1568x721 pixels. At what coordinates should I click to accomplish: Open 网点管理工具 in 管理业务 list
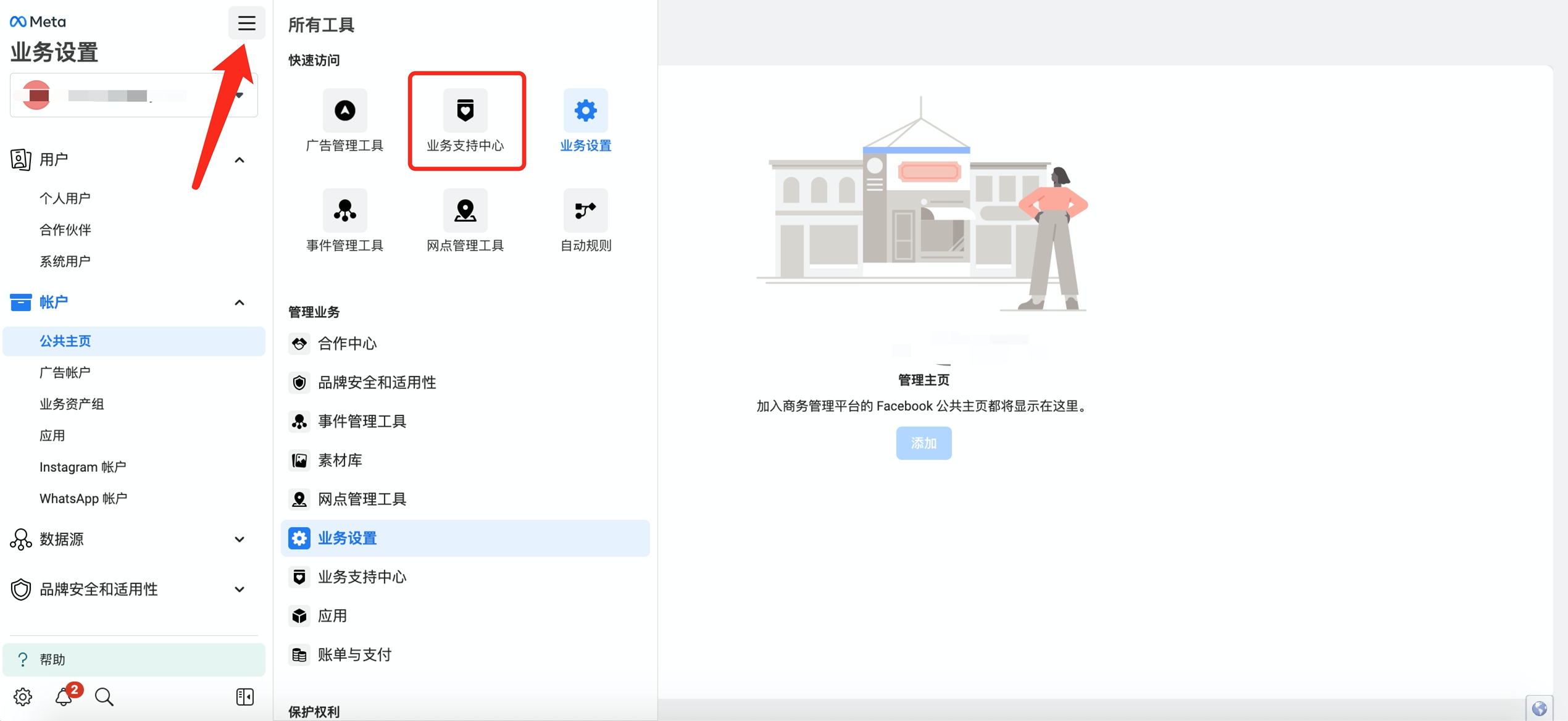(465, 499)
